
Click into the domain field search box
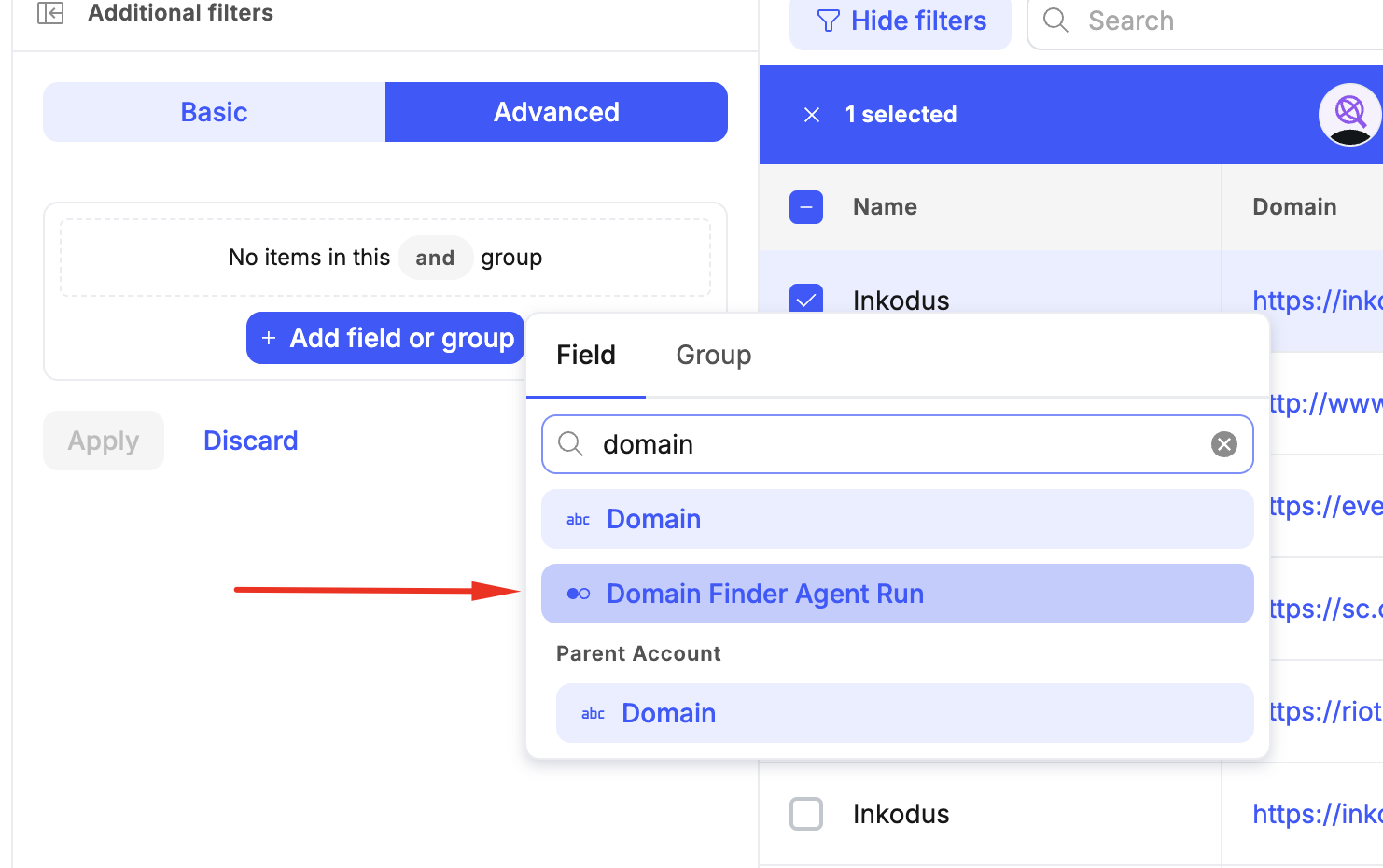(896, 444)
